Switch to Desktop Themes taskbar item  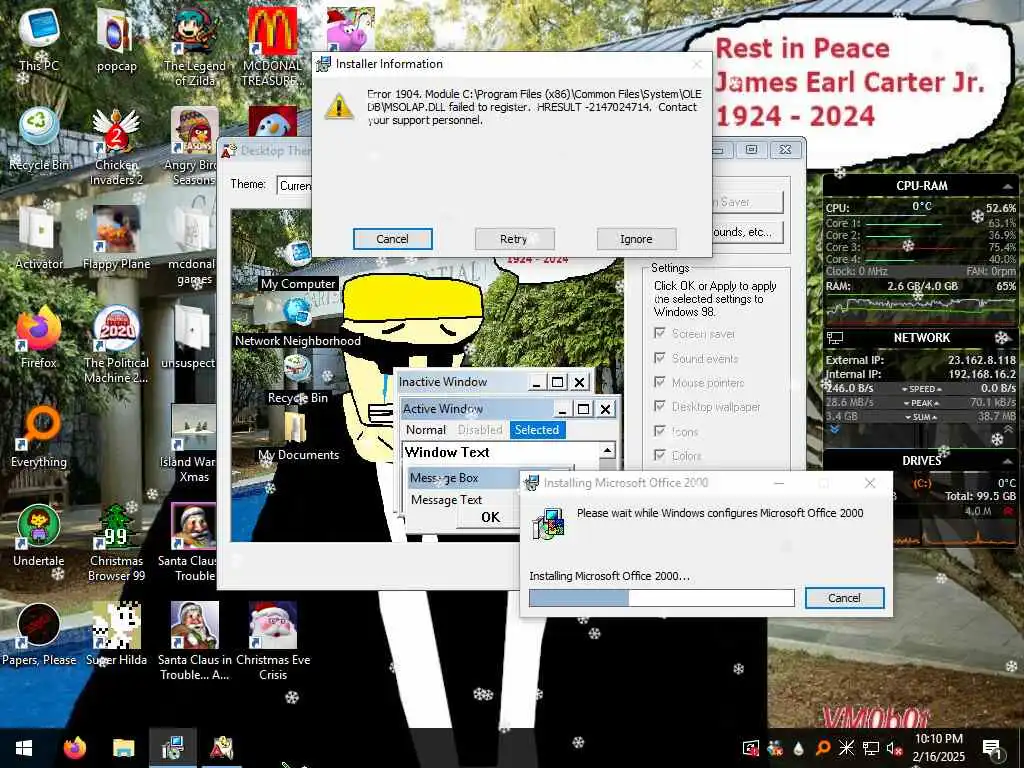[221, 748]
